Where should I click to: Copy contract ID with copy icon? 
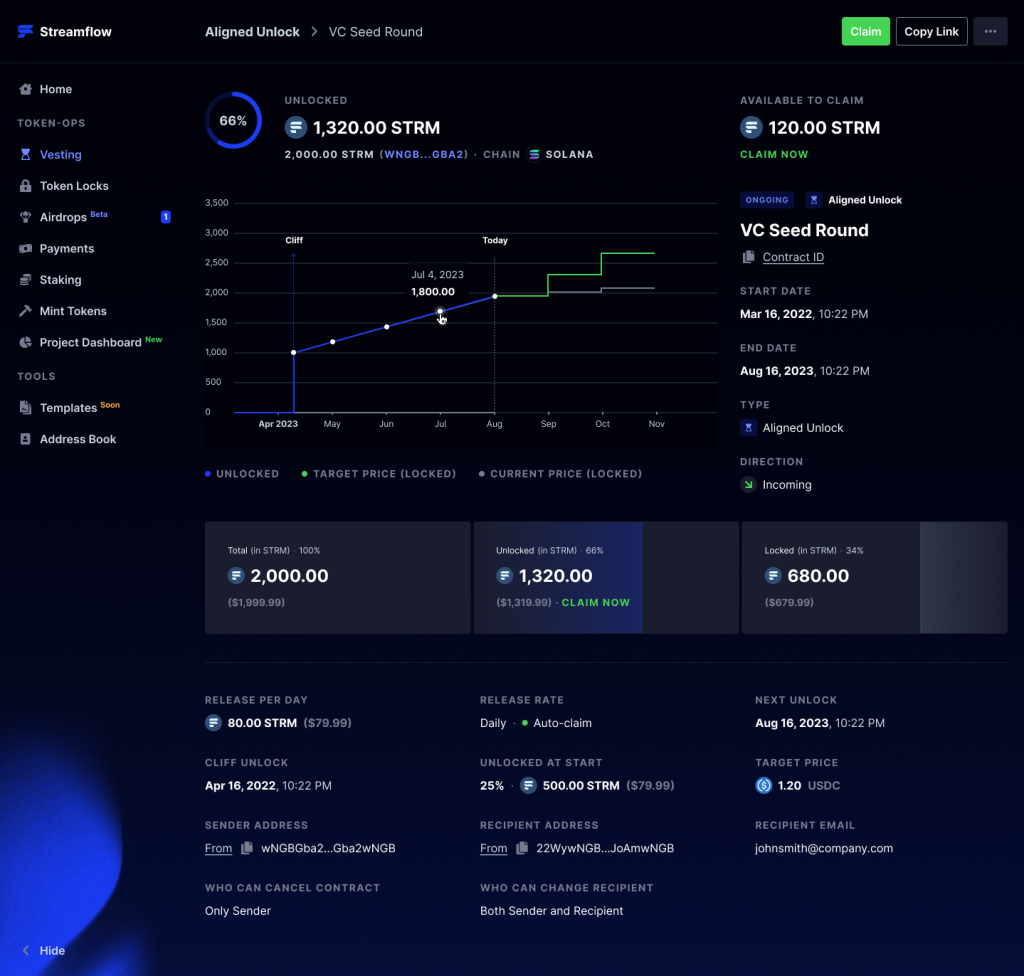(748, 257)
